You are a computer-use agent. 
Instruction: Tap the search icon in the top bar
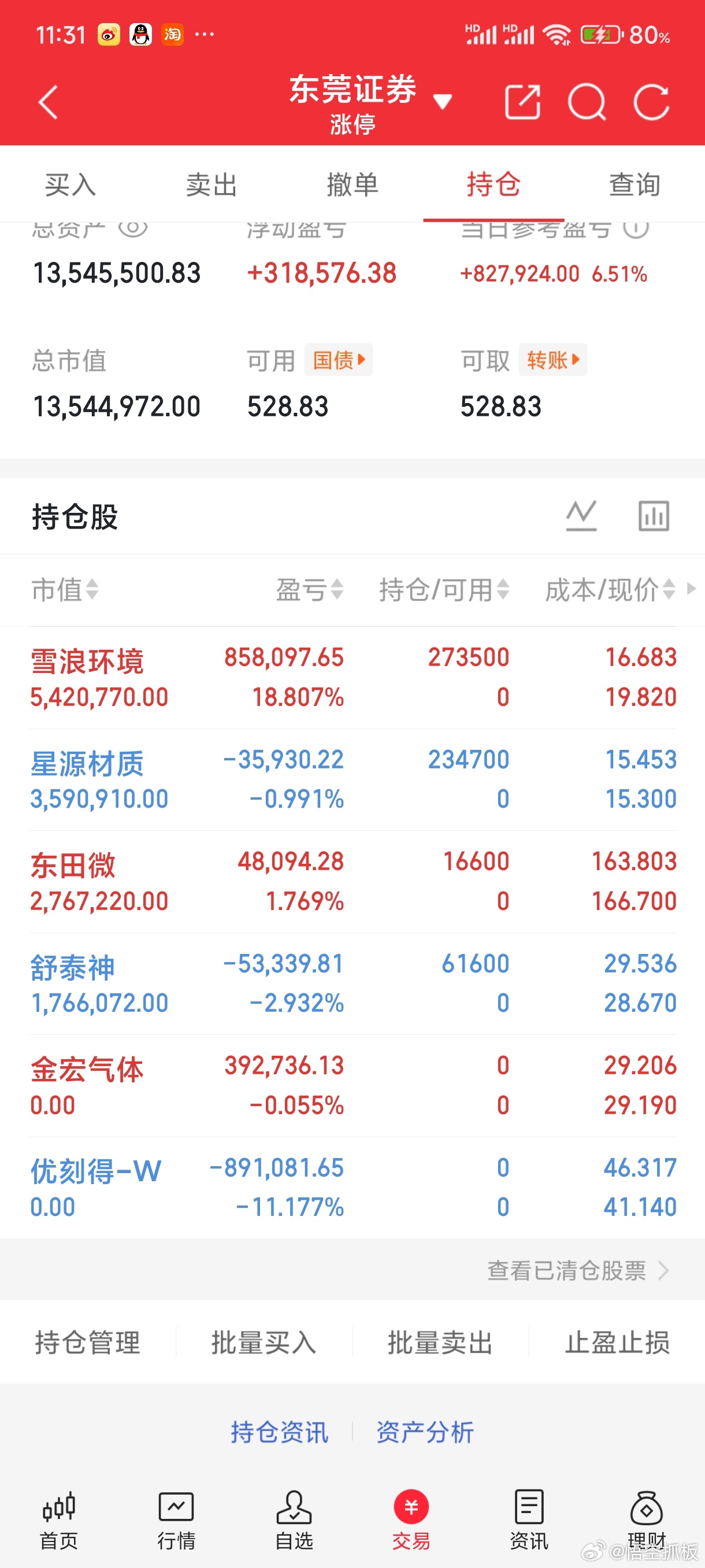click(587, 102)
